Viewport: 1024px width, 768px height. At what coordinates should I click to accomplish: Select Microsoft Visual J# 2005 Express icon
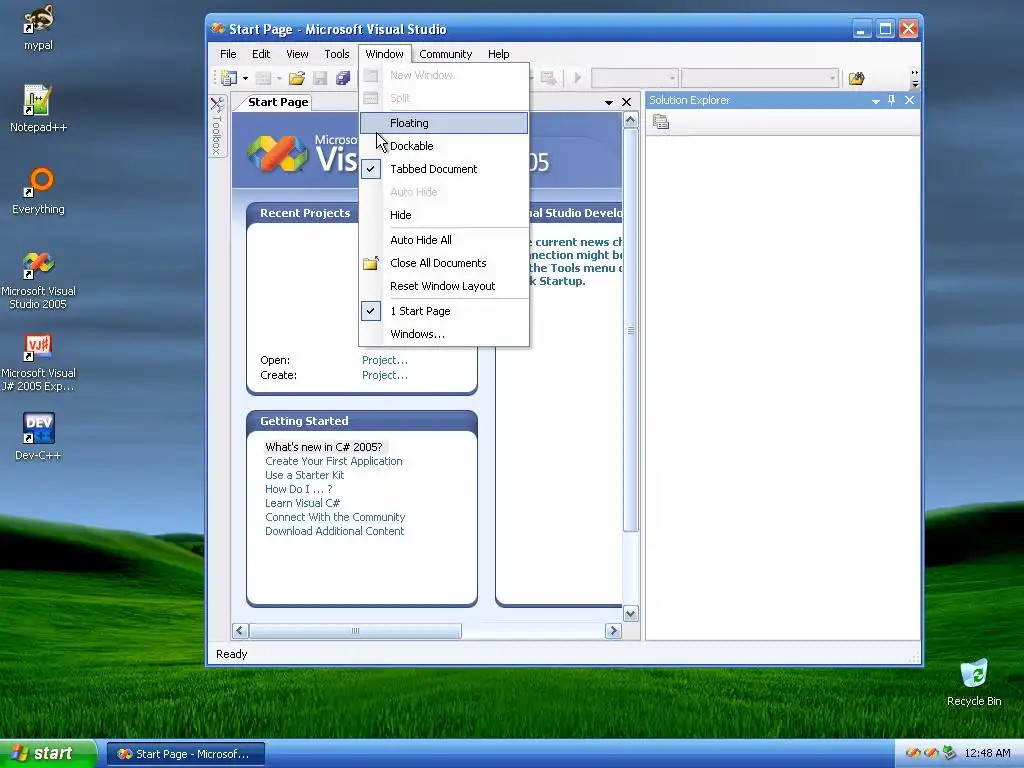click(38, 362)
